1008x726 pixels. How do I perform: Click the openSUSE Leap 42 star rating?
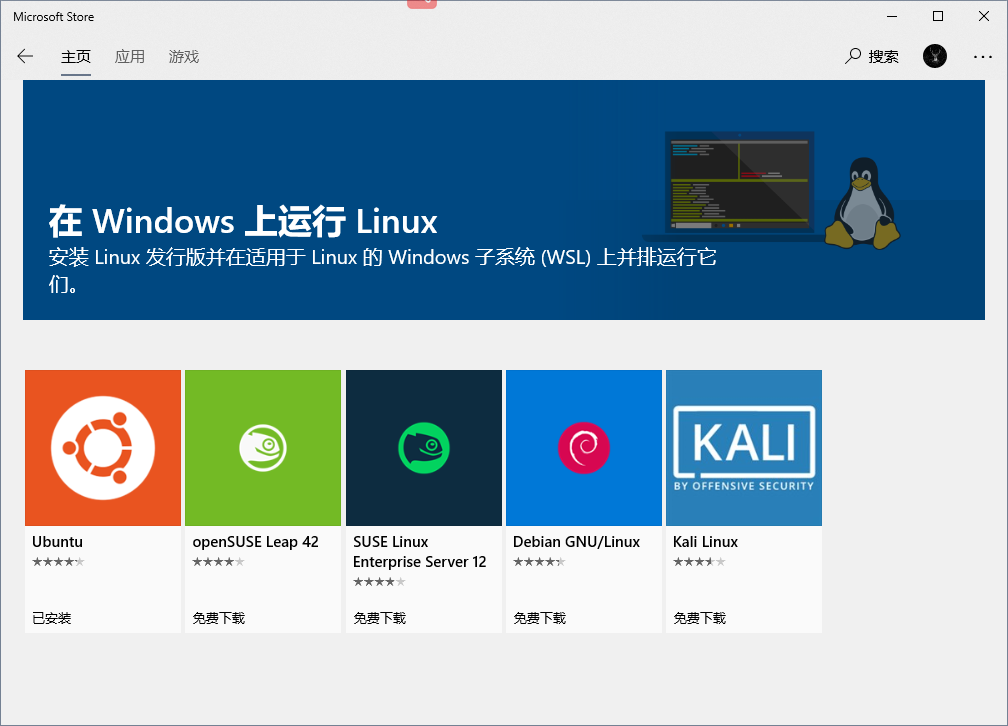219,562
